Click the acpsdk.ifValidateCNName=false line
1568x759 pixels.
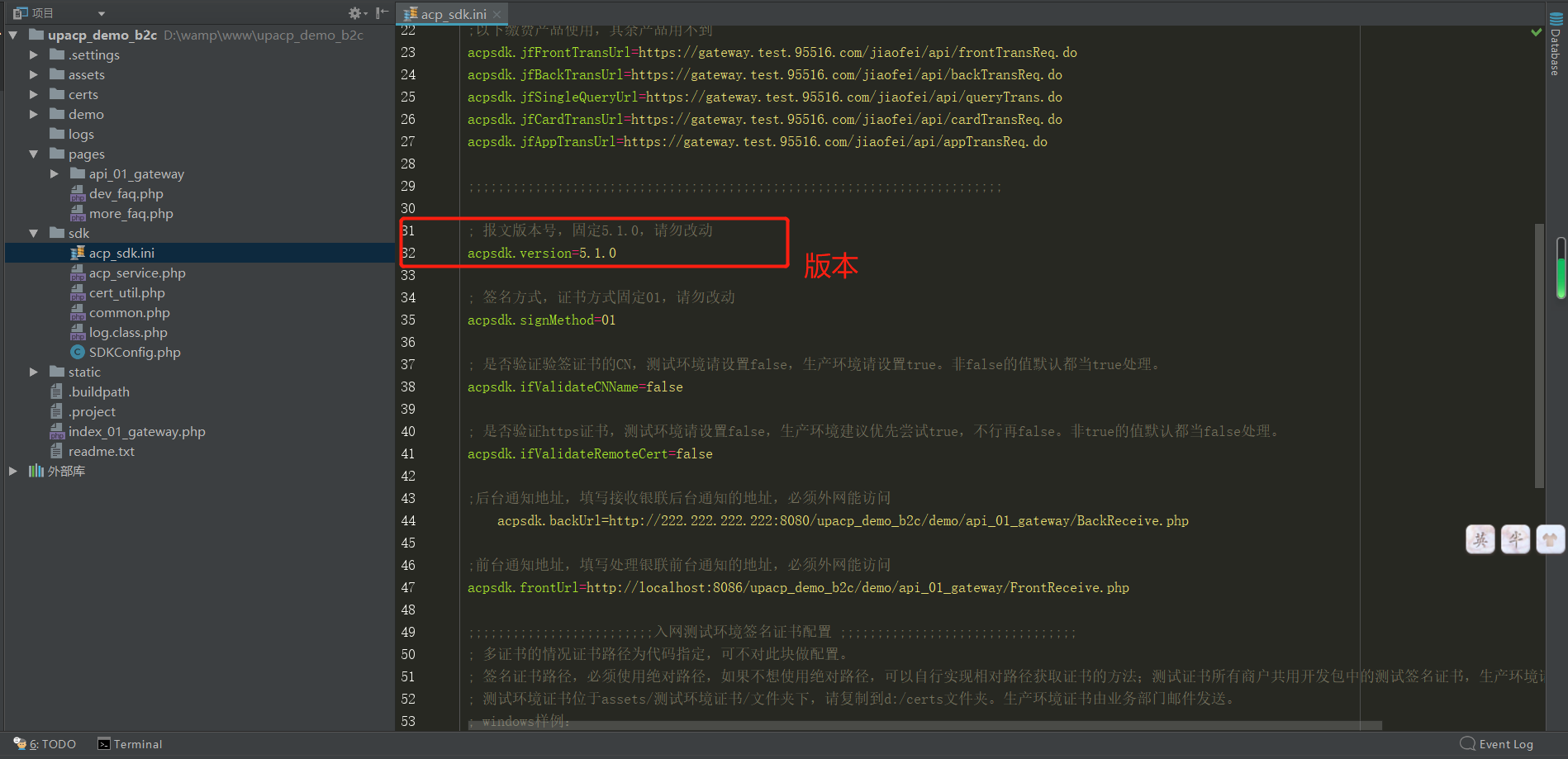point(575,387)
